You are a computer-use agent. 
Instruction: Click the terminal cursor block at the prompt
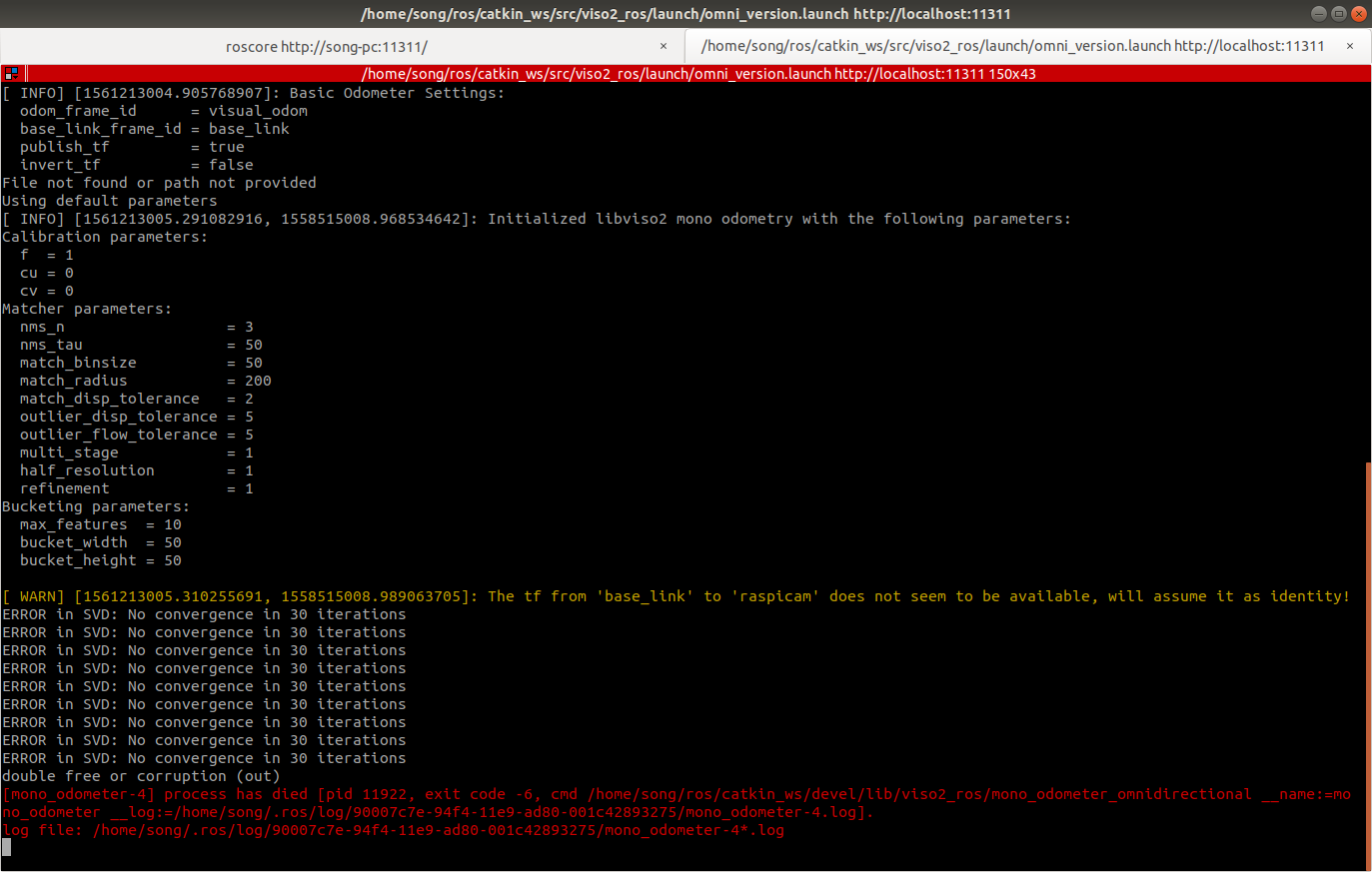click(x=6, y=847)
